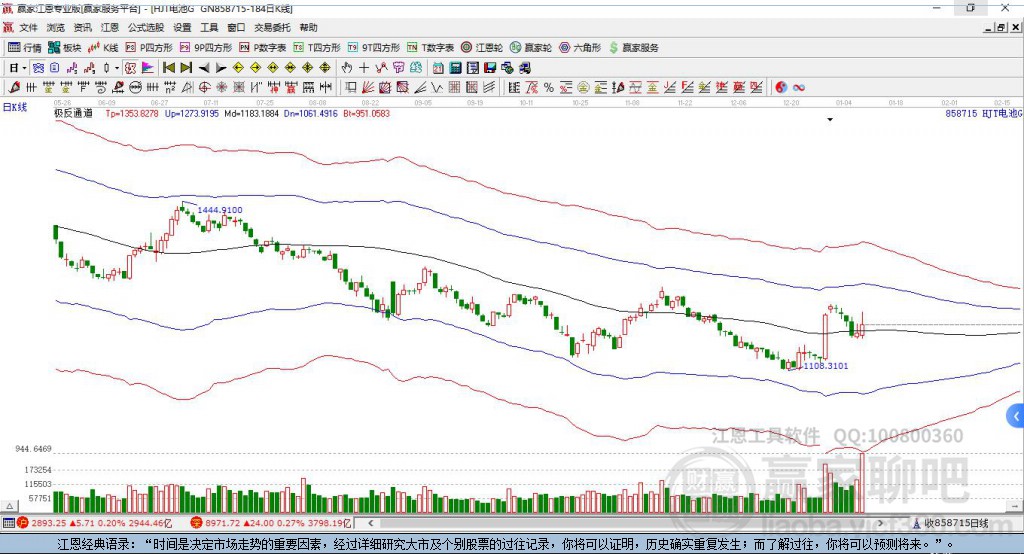1024x554 pixels.
Task: Click the 收858715日线 status entry
Action: pyautogui.click(x=950, y=523)
